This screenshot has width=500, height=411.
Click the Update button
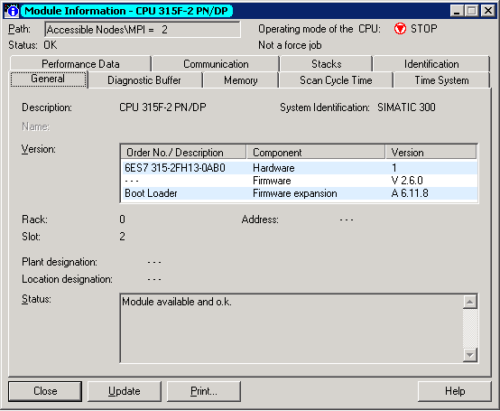[124, 391]
